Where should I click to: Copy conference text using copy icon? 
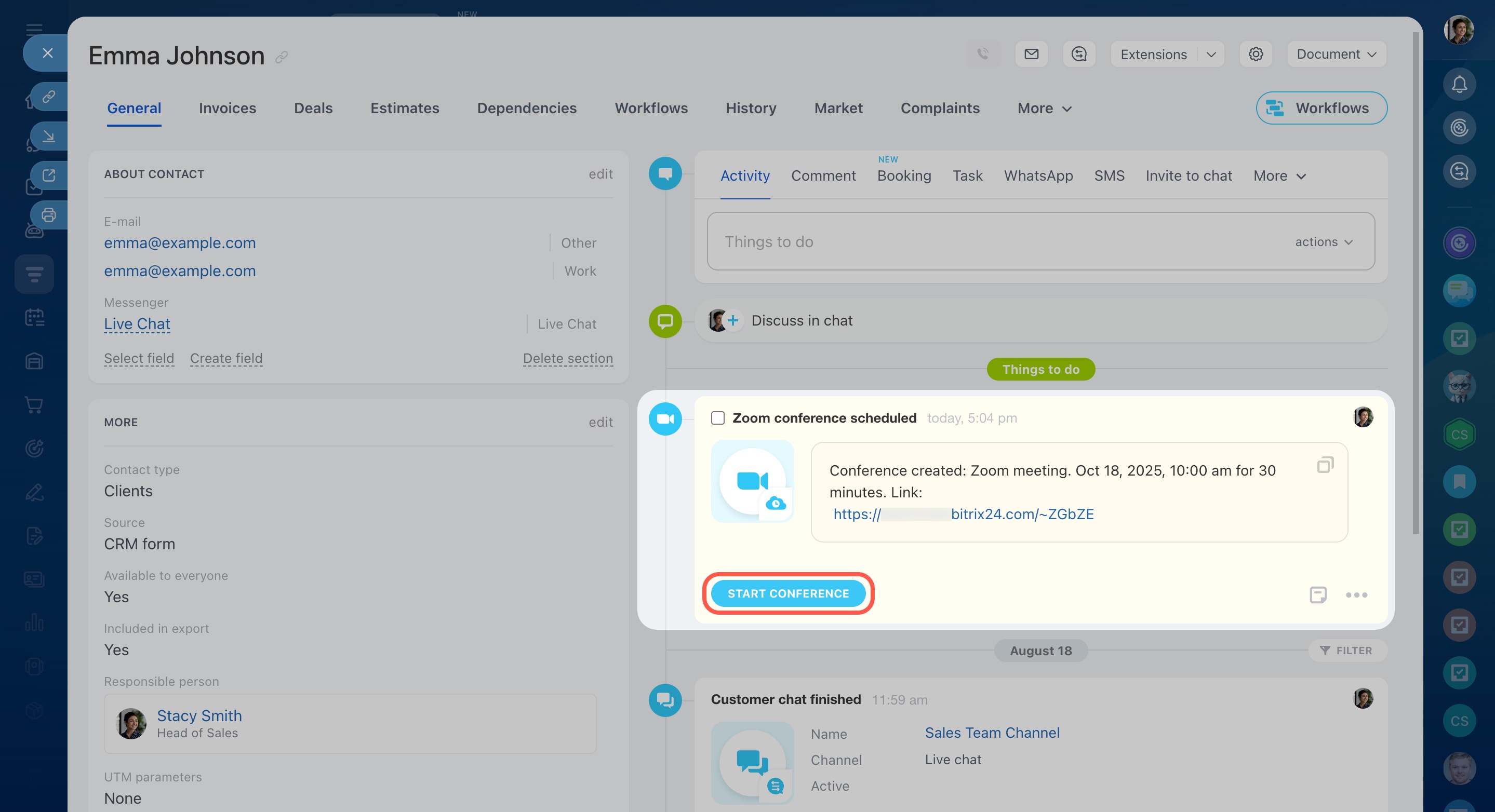[x=1325, y=465]
